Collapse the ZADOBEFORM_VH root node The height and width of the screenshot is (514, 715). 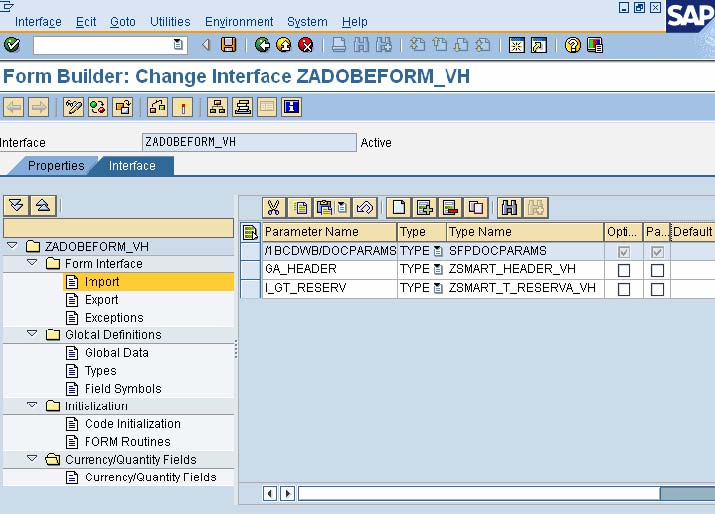point(12,245)
